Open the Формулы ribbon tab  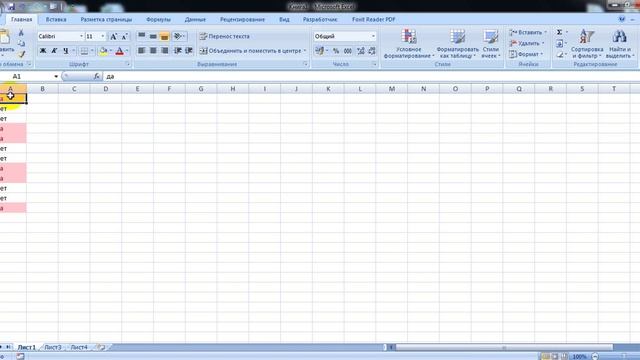point(158,19)
